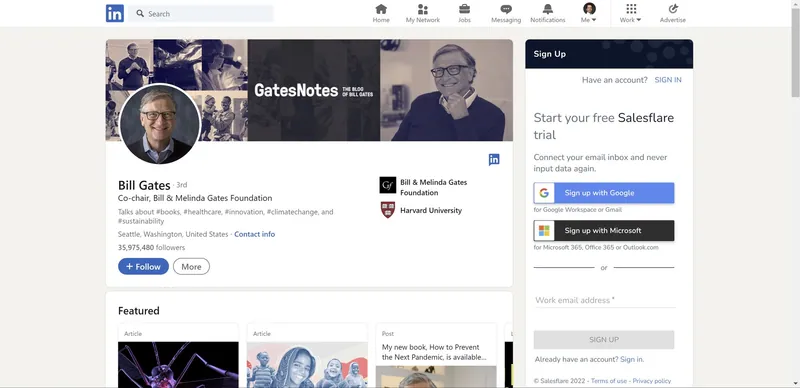Open Privacy policy link
The width and height of the screenshot is (800, 388).
(x=652, y=381)
